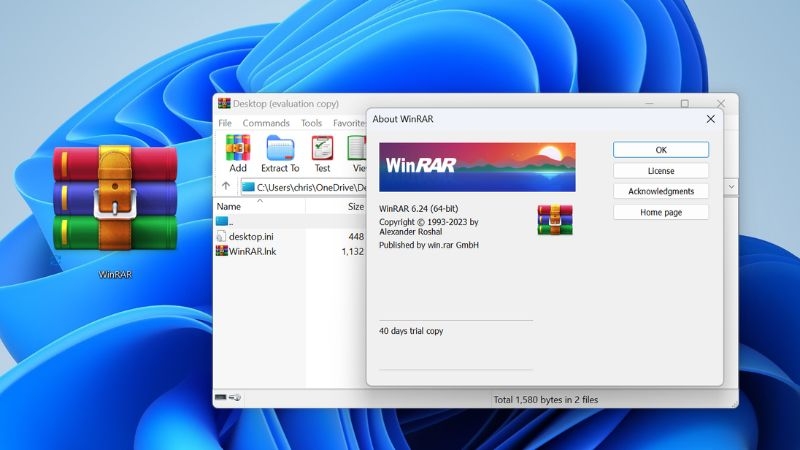Open the Home page button

point(661,212)
